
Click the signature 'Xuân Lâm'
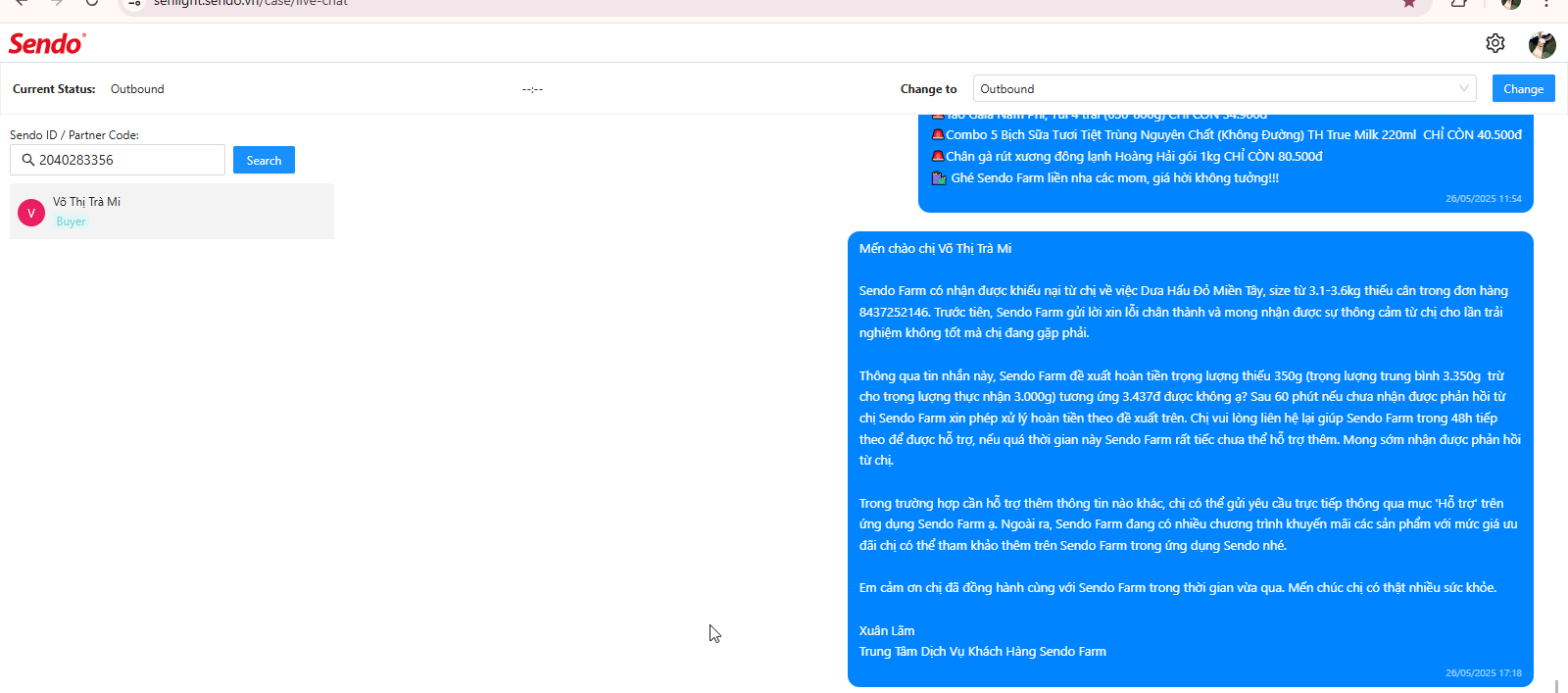click(x=887, y=630)
